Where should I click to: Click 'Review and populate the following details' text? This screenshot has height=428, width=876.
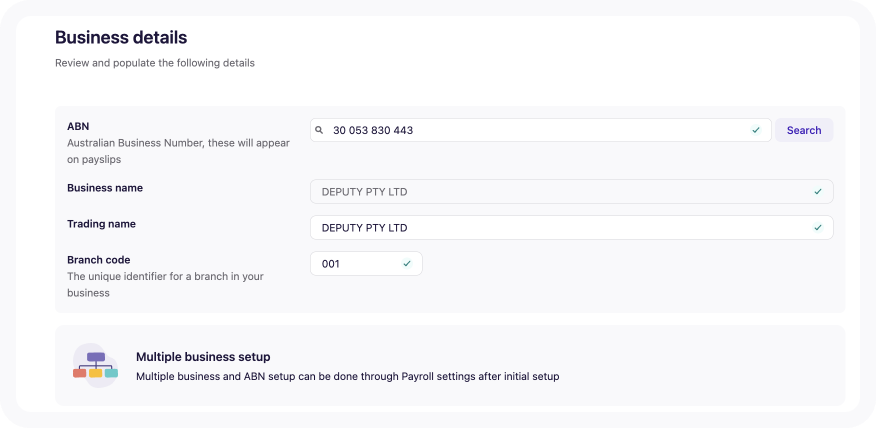click(x=155, y=63)
